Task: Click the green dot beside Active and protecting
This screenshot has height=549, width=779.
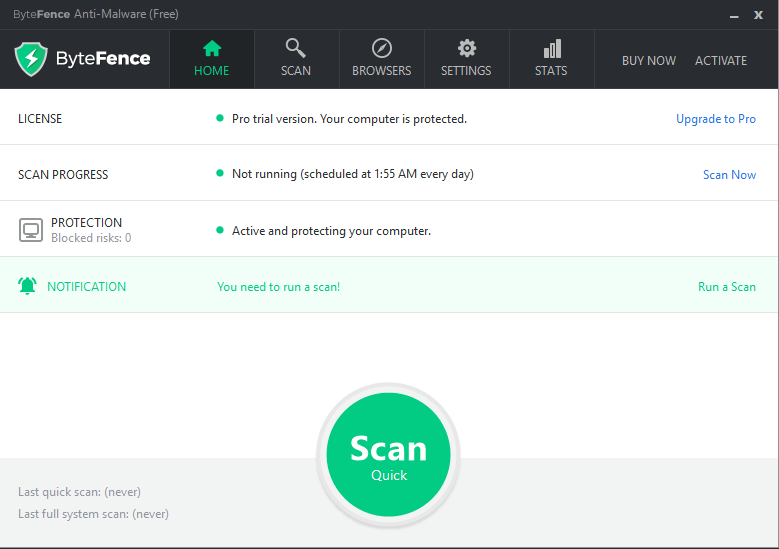Action: [220, 230]
